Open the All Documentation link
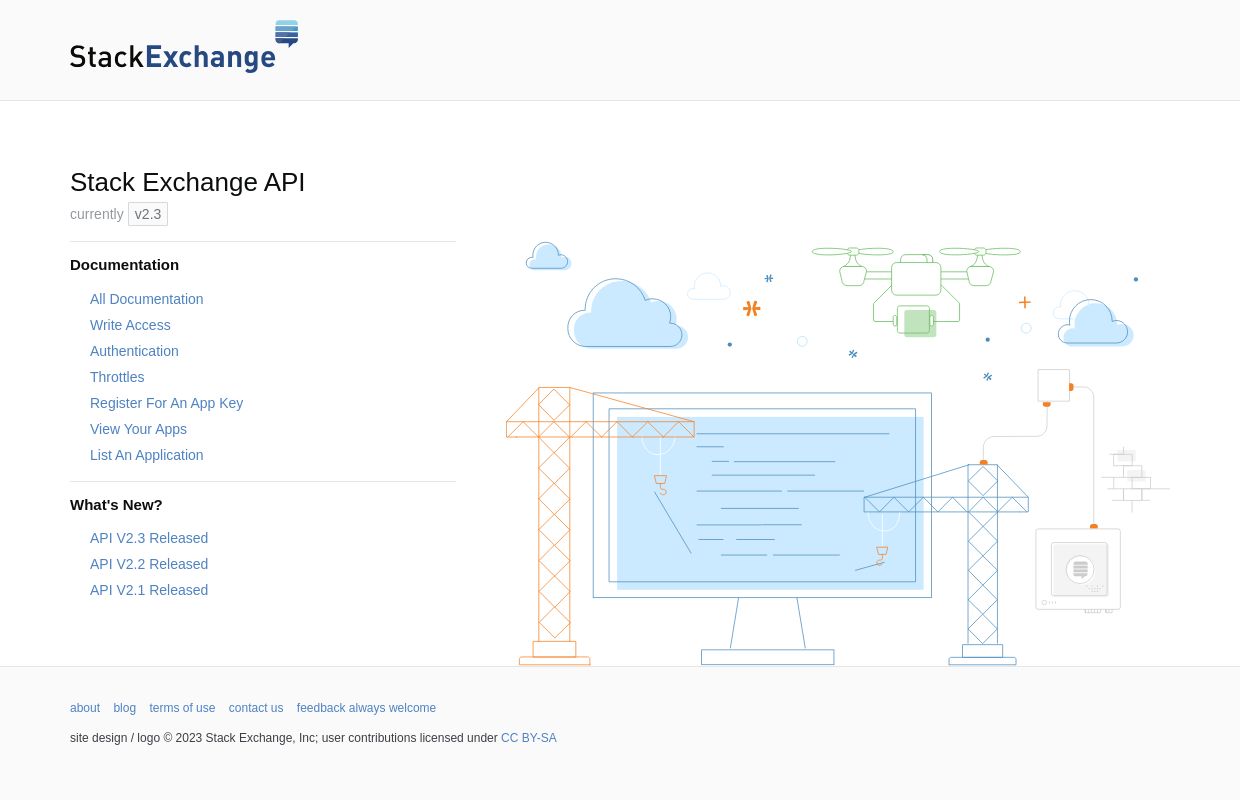The height and width of the screenshot is (800, 1240). [x=147, y=299]
